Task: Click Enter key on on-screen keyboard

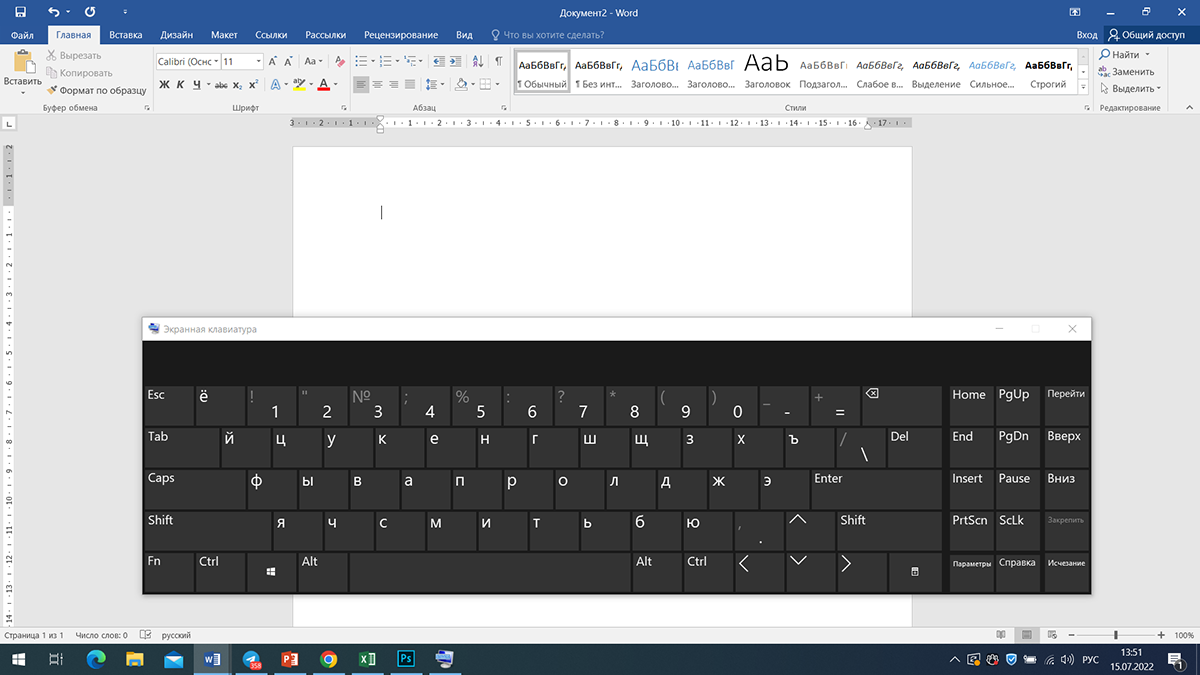Action: [x=874, y=488]
